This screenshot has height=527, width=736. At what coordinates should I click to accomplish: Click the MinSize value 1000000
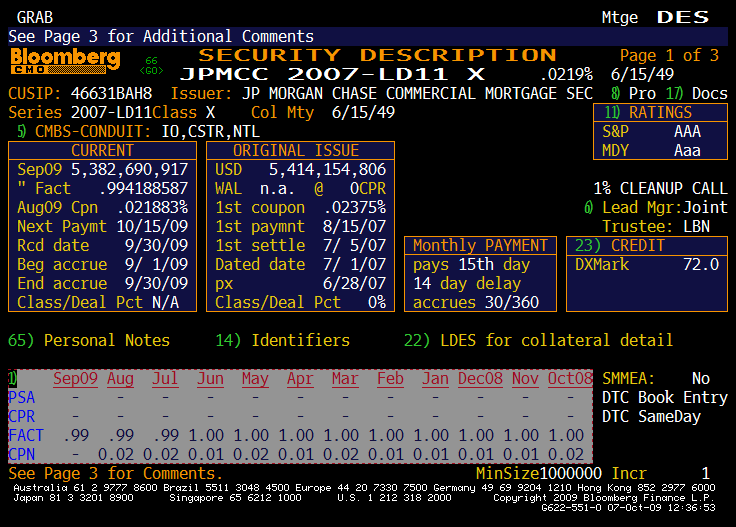pyautogui.click(x=570, y=473)
